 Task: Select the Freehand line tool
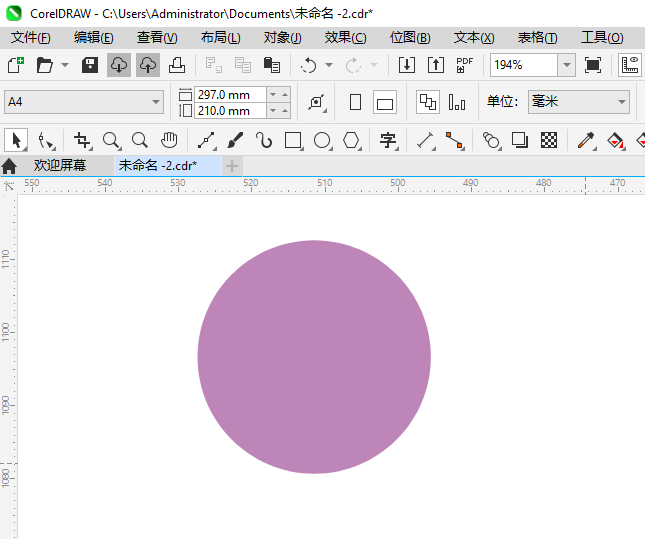click(207, 140)
